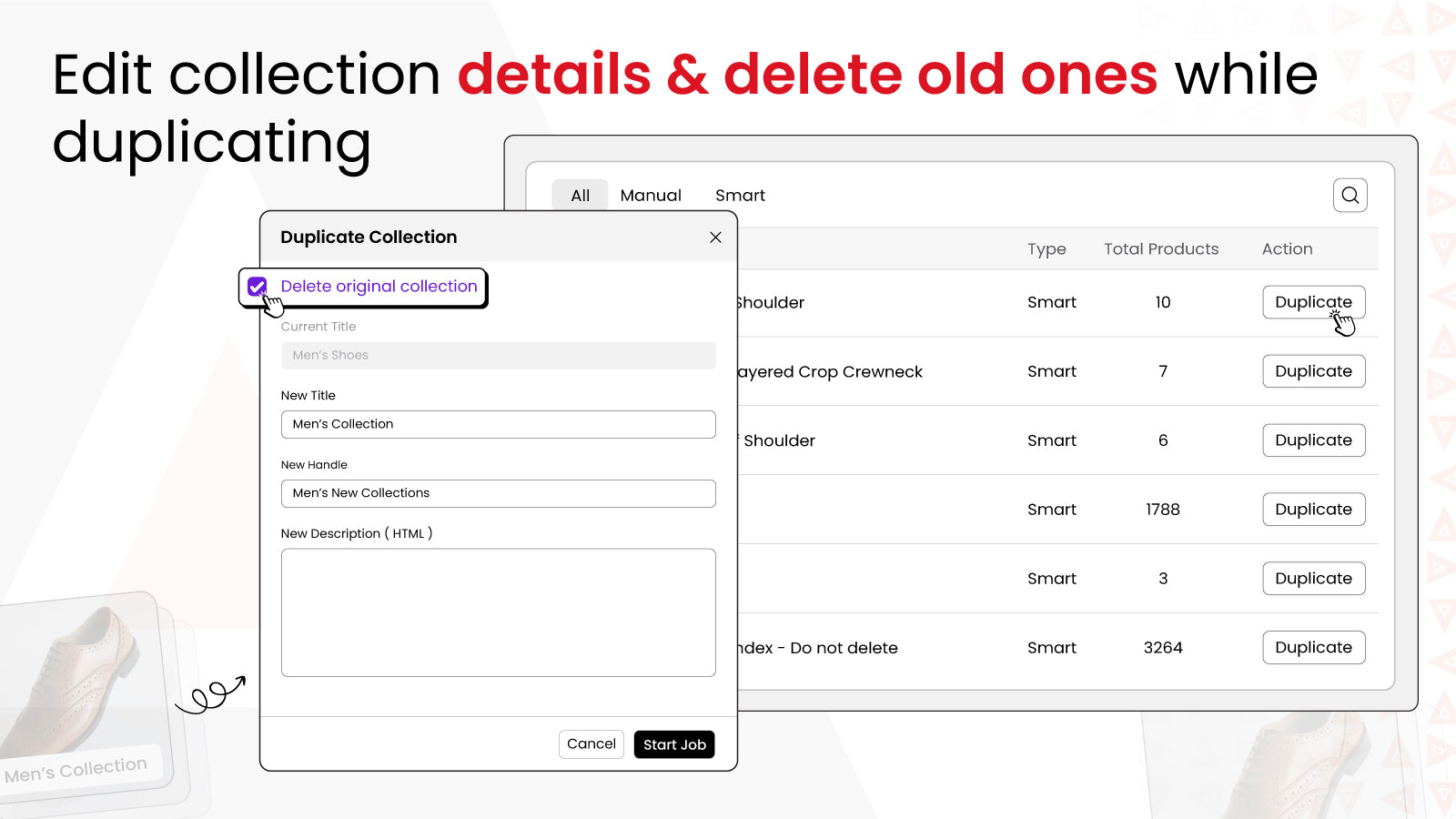The image size is (1456, 819).
Task: Switch to the Smart tab
Action: 740,196
